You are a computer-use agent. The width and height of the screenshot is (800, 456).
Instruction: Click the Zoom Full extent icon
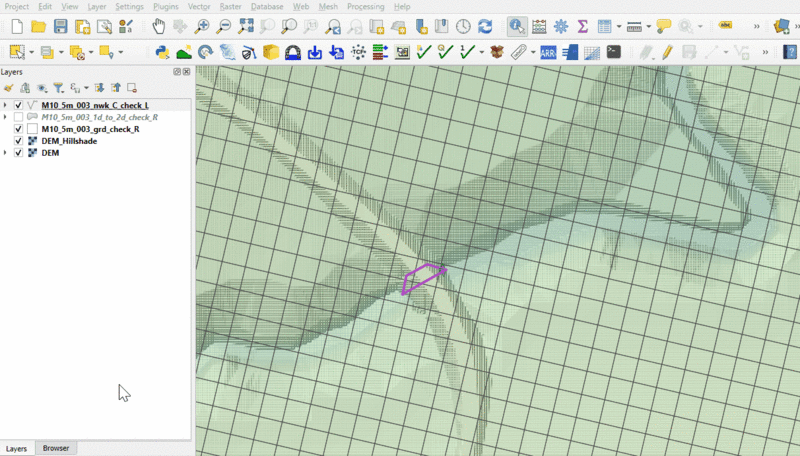[x=246, y=26]
